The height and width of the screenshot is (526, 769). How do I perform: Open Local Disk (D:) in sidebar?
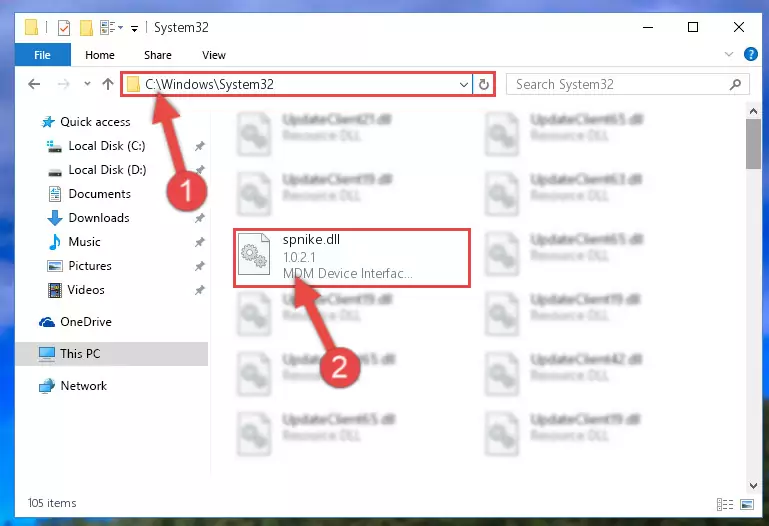tap(106, 170)
